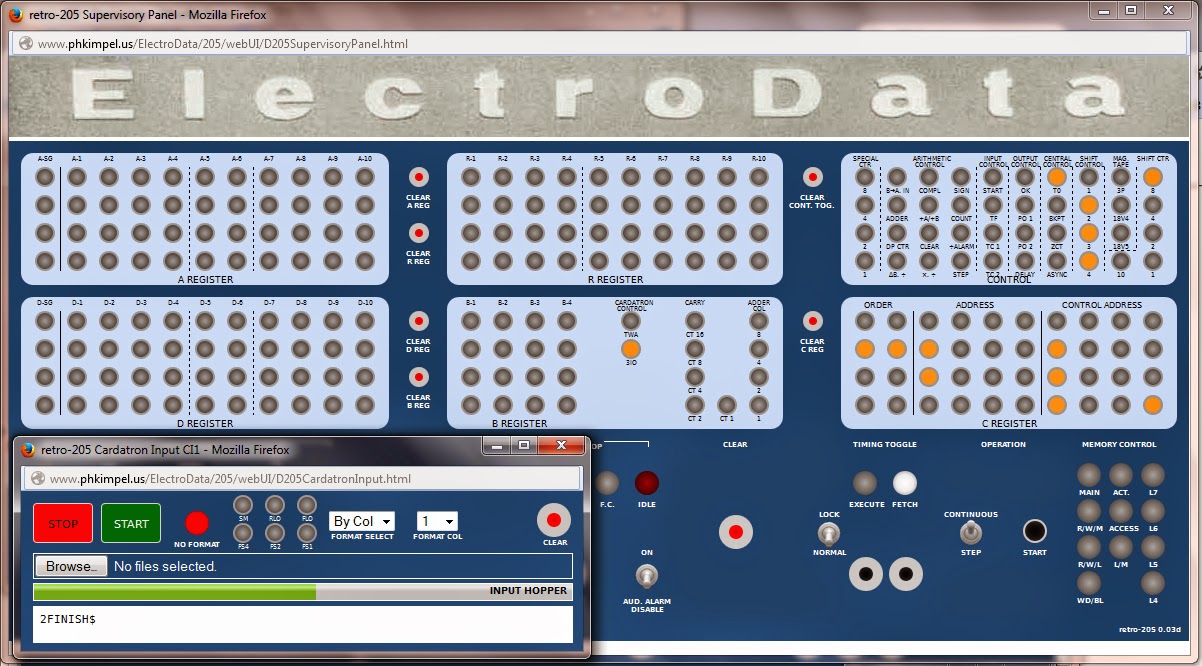Click the 'retro-205 0.03d' version text
This screenshot has width=1202, height=666.
(x=1150, y=629)
